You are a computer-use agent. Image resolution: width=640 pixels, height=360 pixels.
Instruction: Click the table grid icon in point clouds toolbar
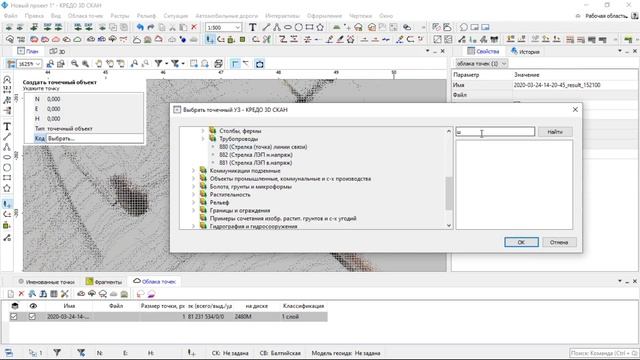click(x=54, y=293)
